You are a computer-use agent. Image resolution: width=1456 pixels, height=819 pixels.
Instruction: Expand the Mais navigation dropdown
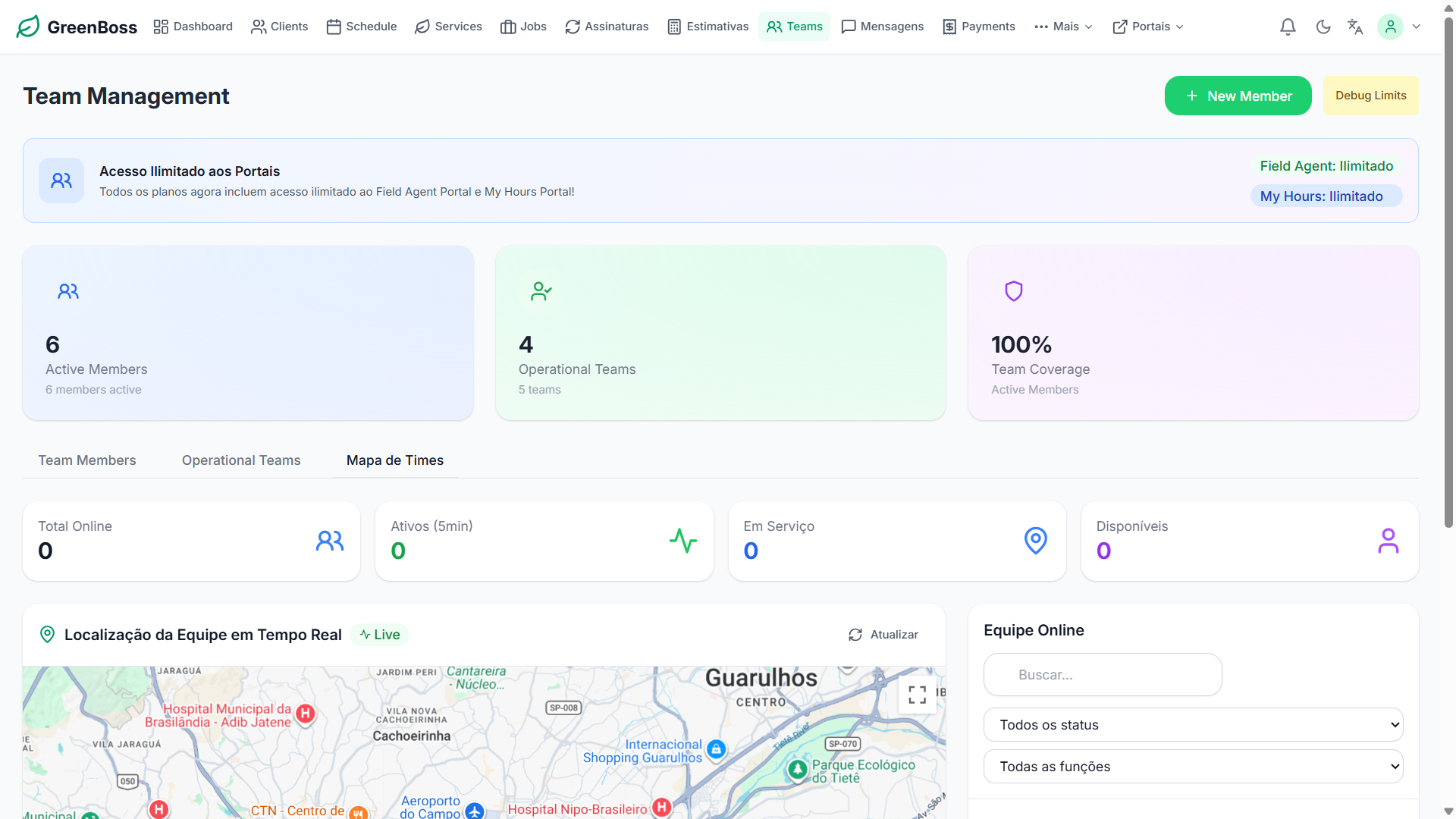(1064, 27)
